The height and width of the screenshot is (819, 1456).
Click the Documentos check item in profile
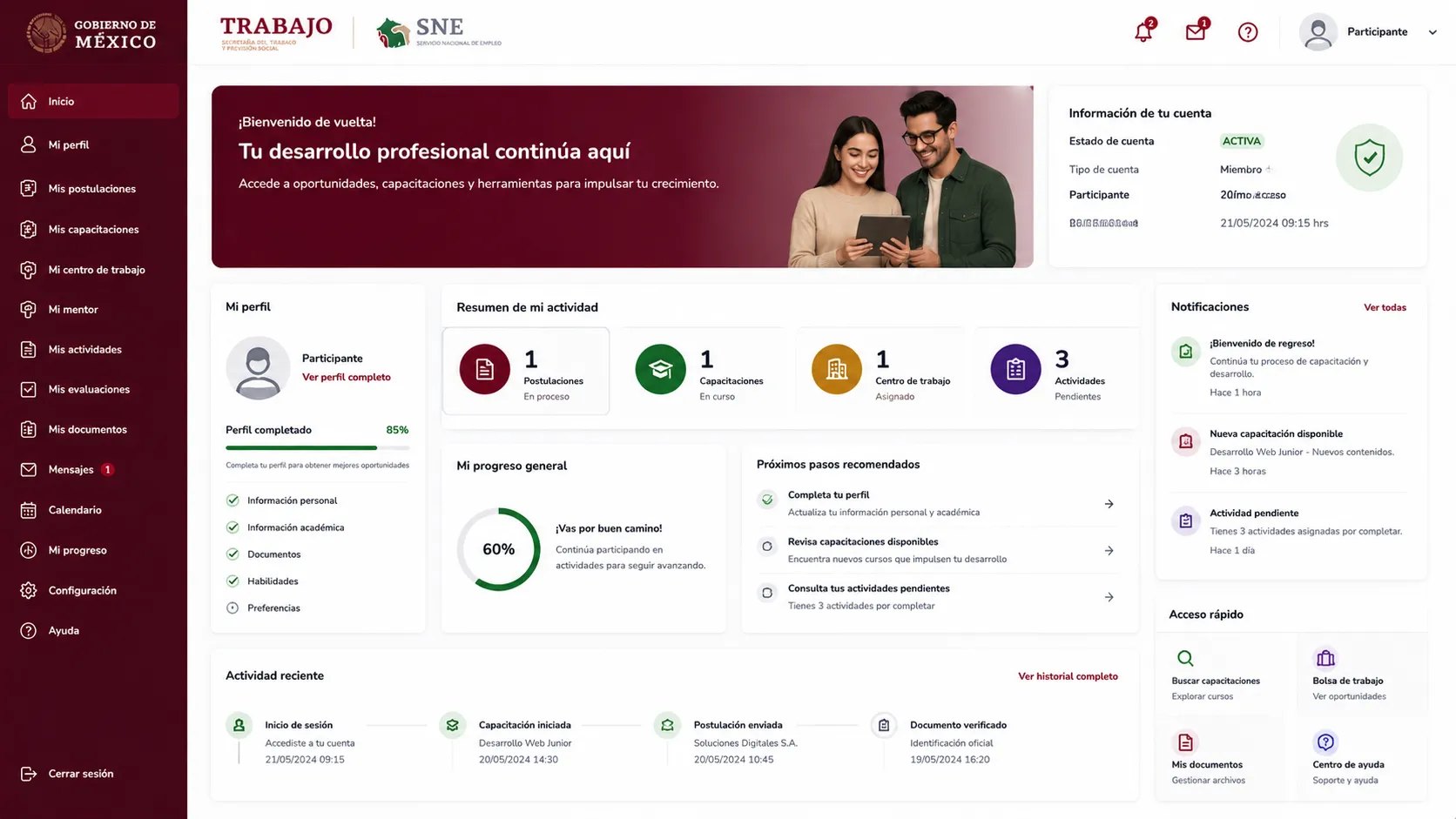(x=263, y=554)
